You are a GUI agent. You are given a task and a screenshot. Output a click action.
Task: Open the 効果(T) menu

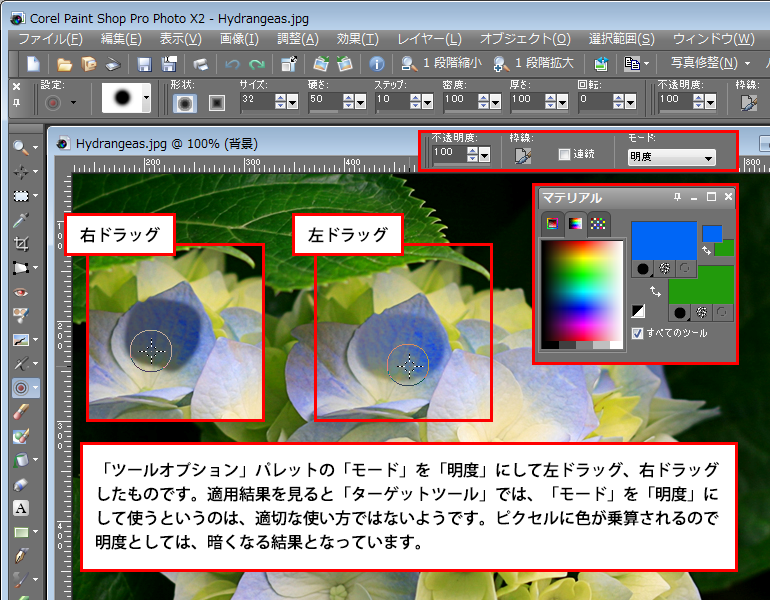[x=358, y=39]
